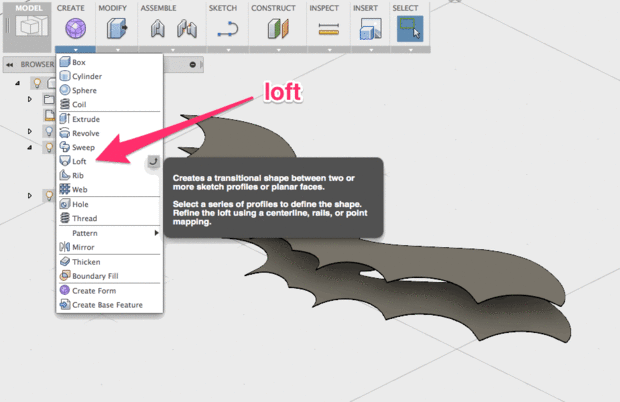Select Sweep in the Create menu
The image size is (620, 402).
pyautogui.click(x=110, y=147)
